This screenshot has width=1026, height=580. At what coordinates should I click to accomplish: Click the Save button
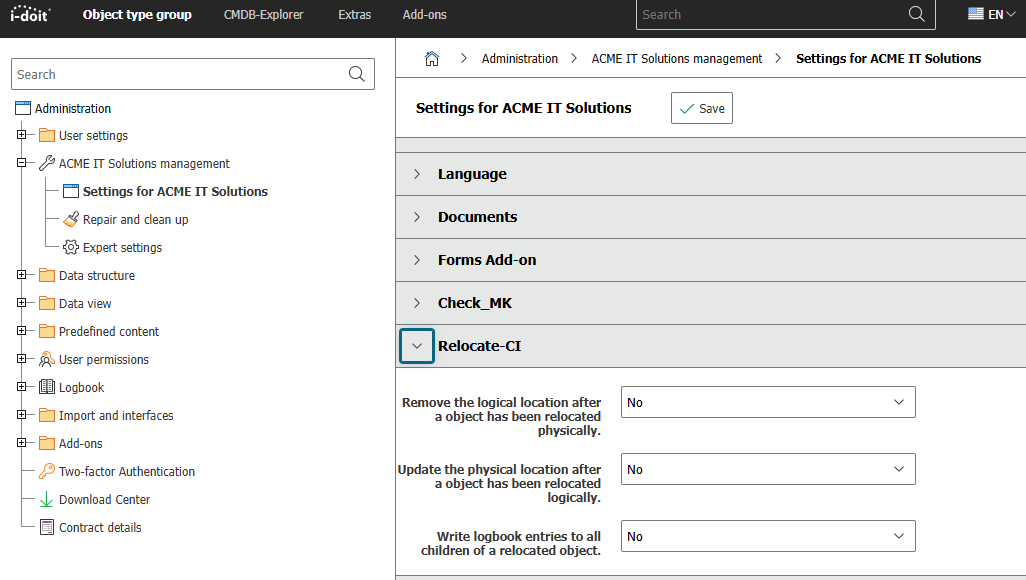pos(701,108)
